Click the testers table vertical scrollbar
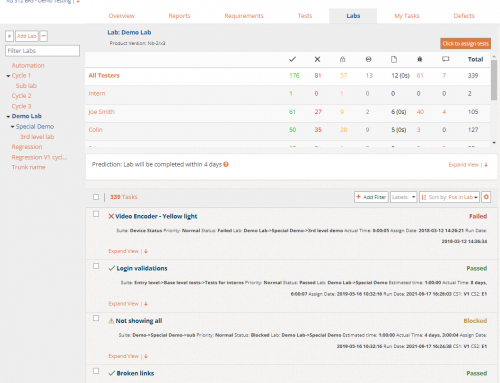This screenshot has width=500, height=383. pos(494,80)
